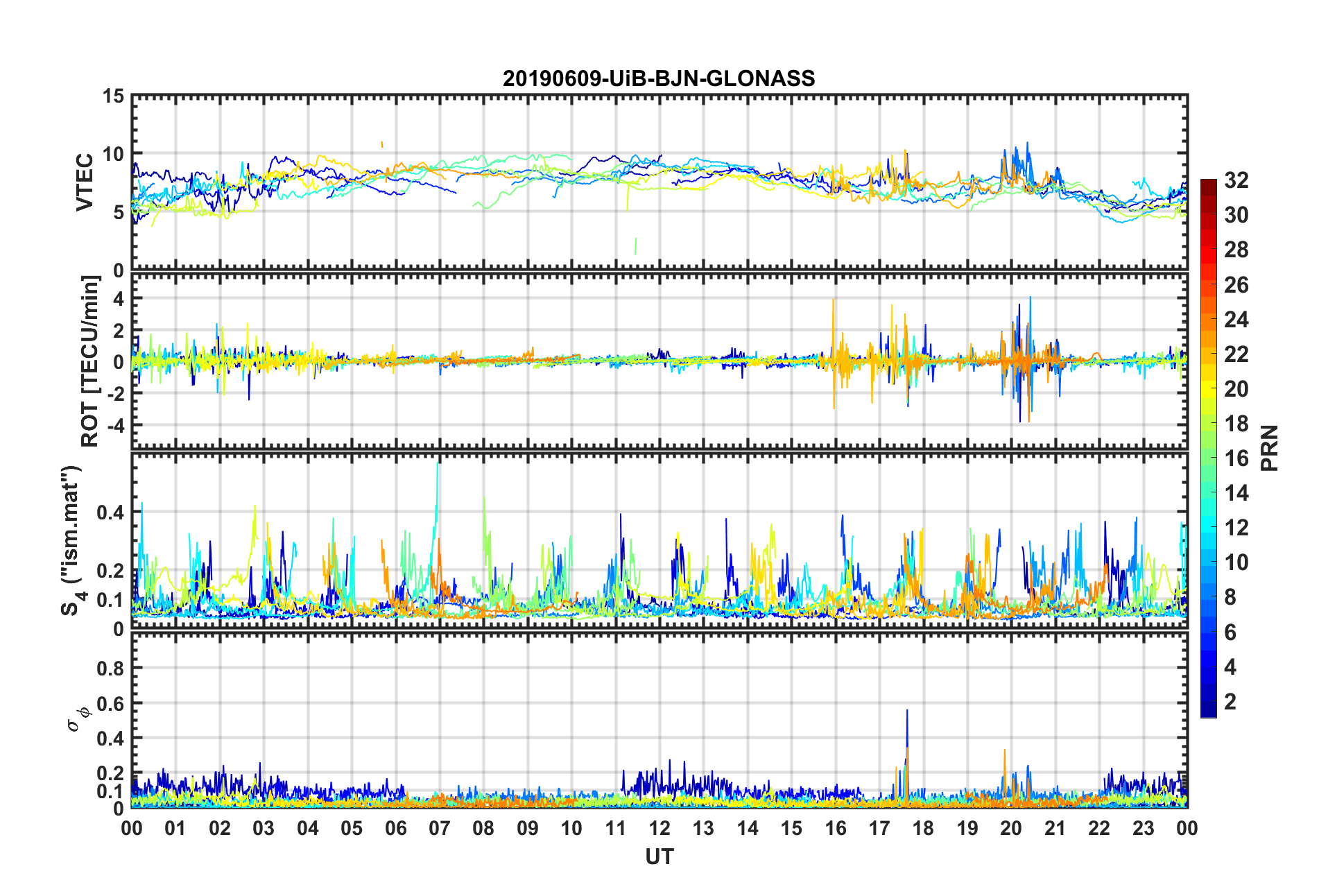Screen dimensions: 1319x896
Task: Select the "26" PRN colorbar tick label
Action: [1236, 284]
